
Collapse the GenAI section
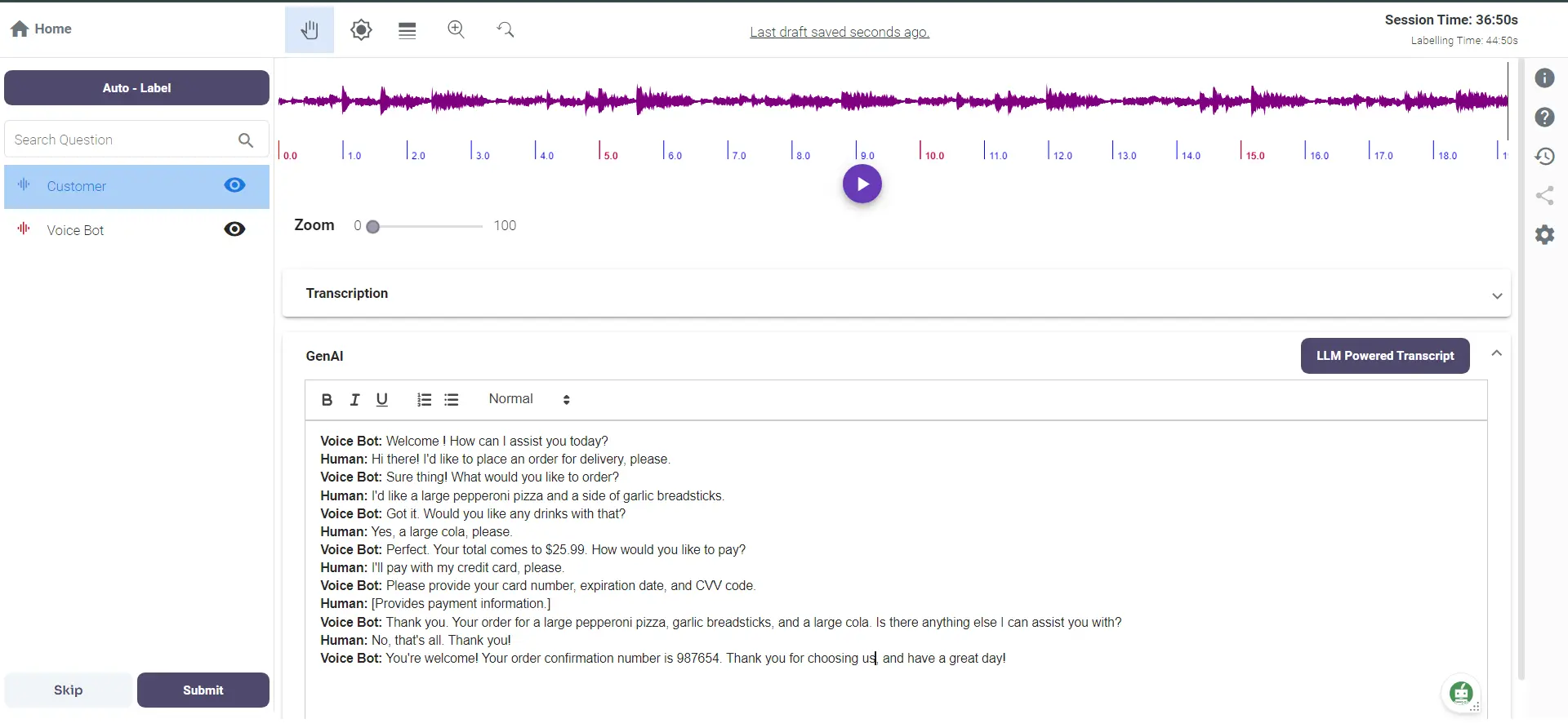(1496, 353)
